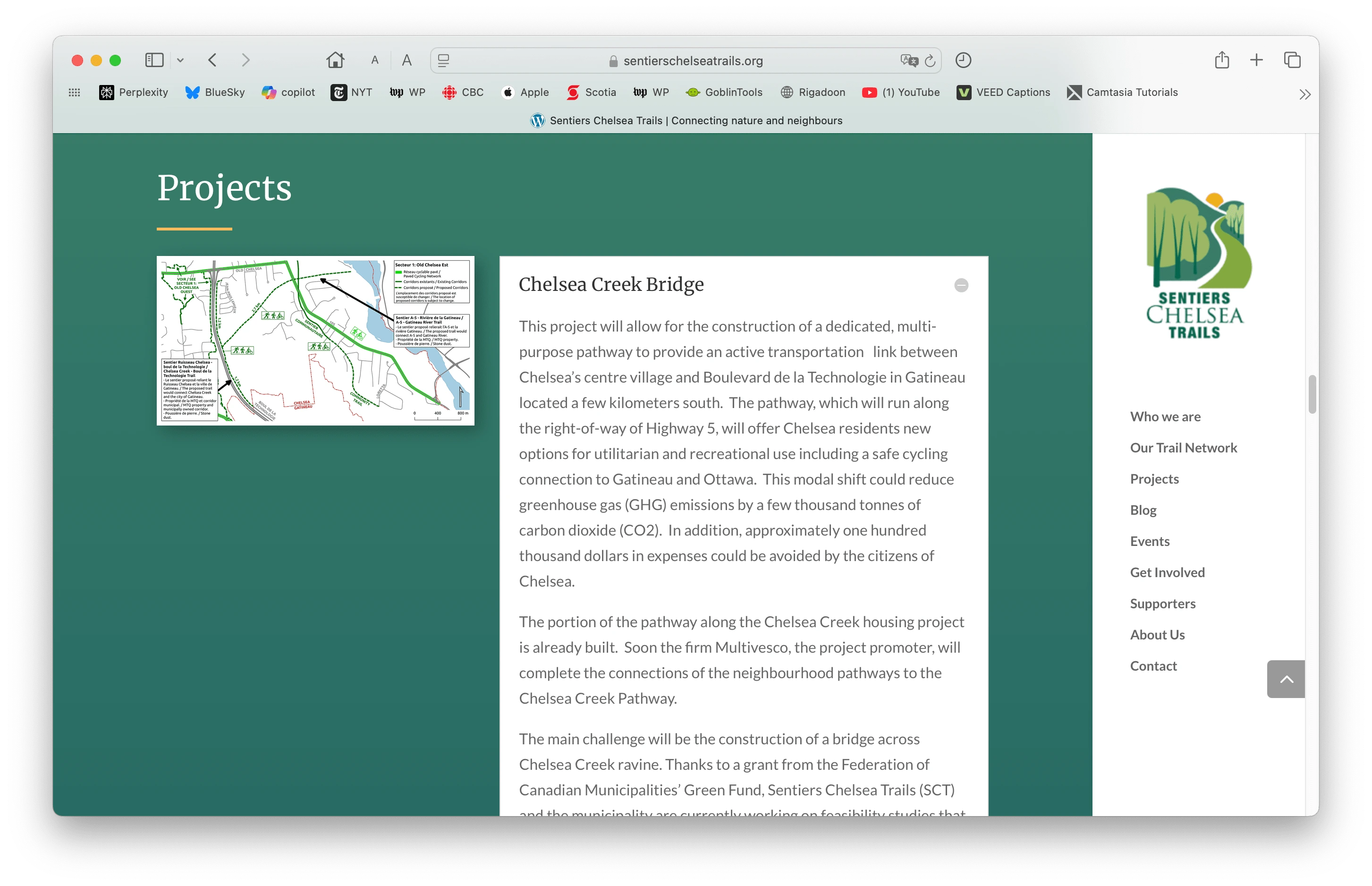Expand hidden bookmarks double chevron
This screenshot has height=886, width=1372.
1305,94
